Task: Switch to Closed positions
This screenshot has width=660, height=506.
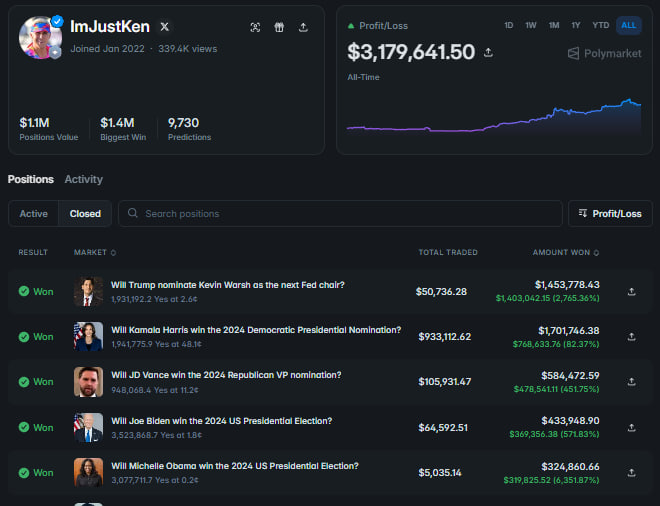Action: (85, 213)
